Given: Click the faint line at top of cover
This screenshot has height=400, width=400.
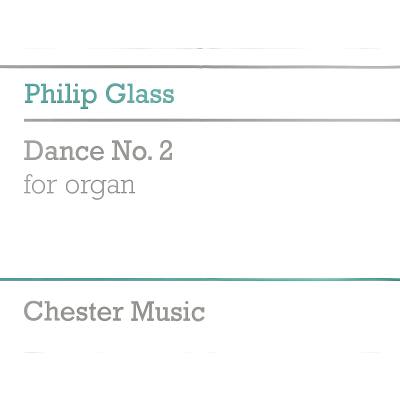Looking at the screenshot, I should [203, 49].
